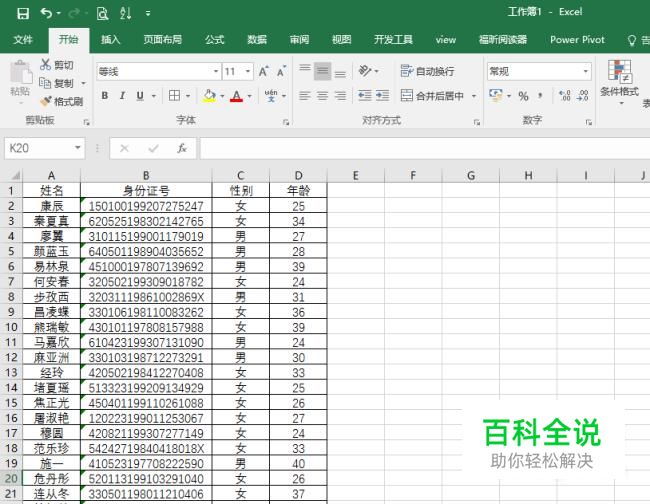Open the 对齐方式 alignment dialog launcher

point(477,122)
